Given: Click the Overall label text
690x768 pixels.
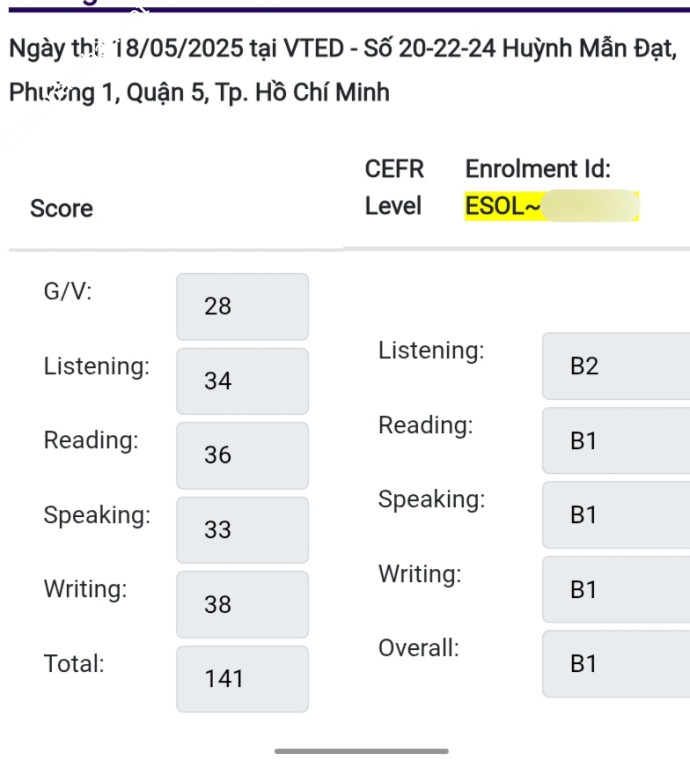Looking at the screenshot, I should point(419,648).
